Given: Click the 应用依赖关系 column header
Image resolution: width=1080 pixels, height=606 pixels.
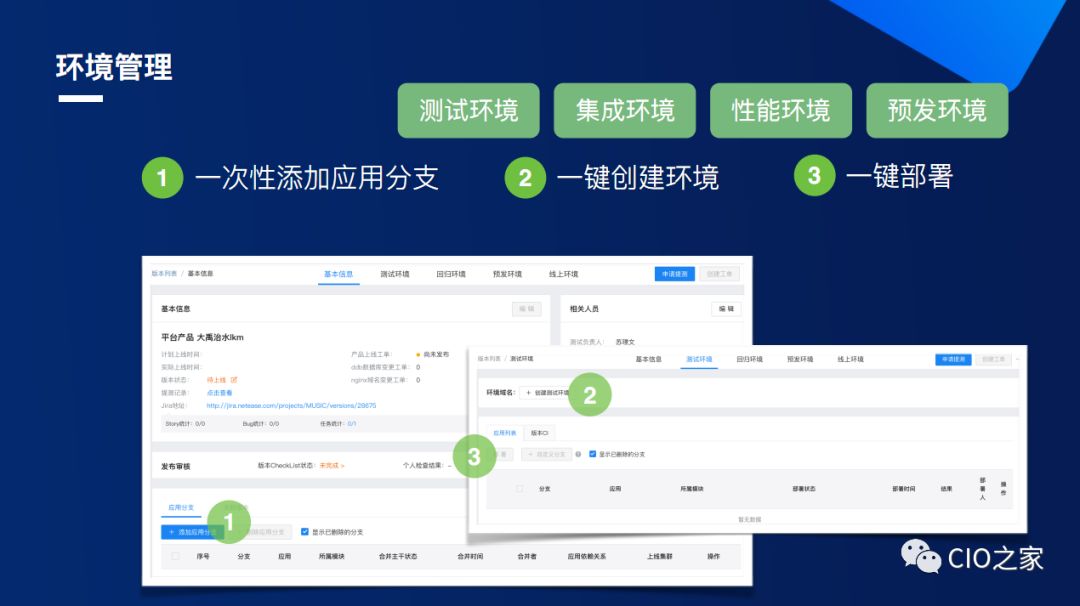Looking at the screenshot, I should click(x=587, y=556).
